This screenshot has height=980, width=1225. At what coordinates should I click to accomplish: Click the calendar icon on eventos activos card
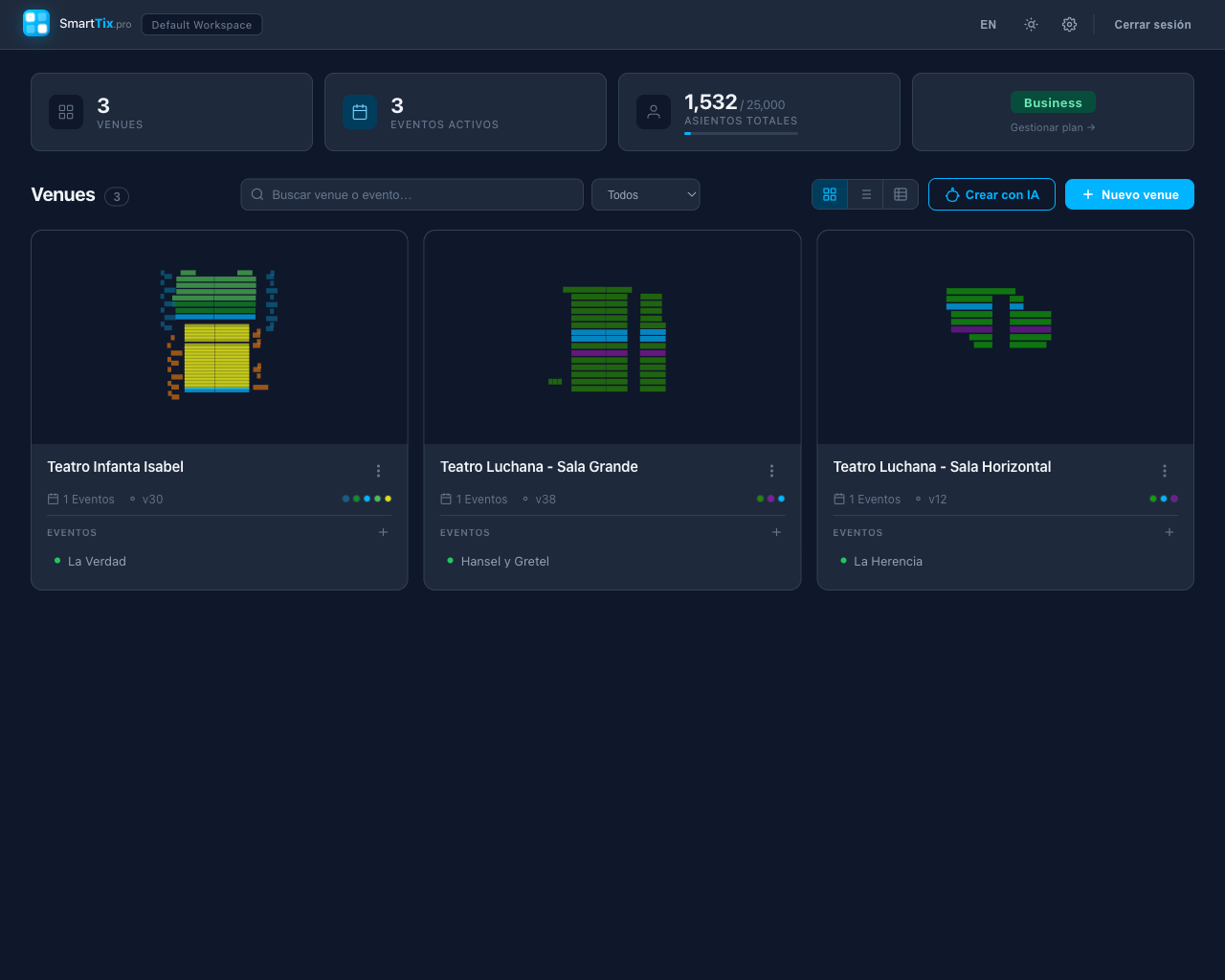click(x=359, y=111)
